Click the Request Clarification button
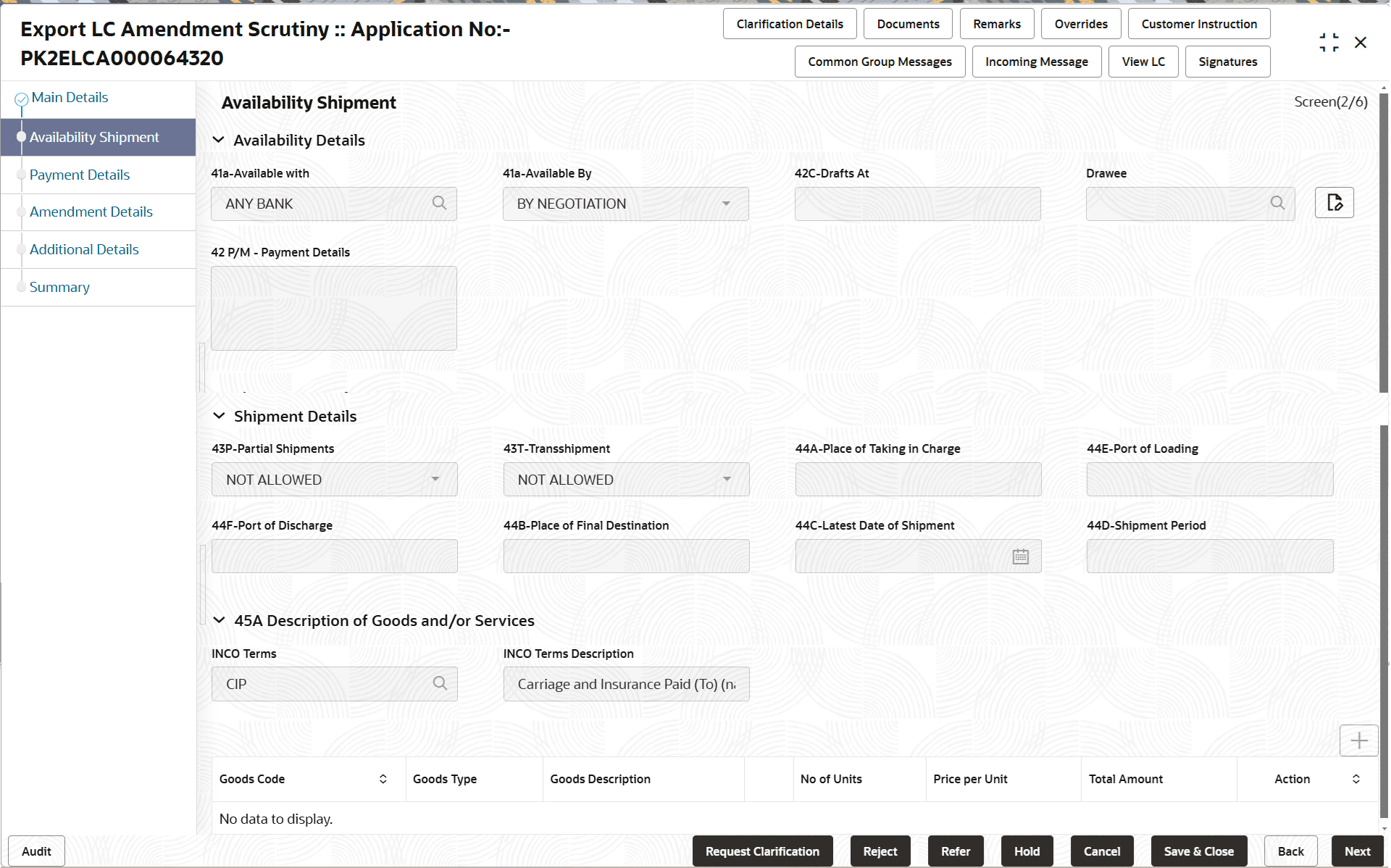1391x868 pixels. [x=762, y=851]
